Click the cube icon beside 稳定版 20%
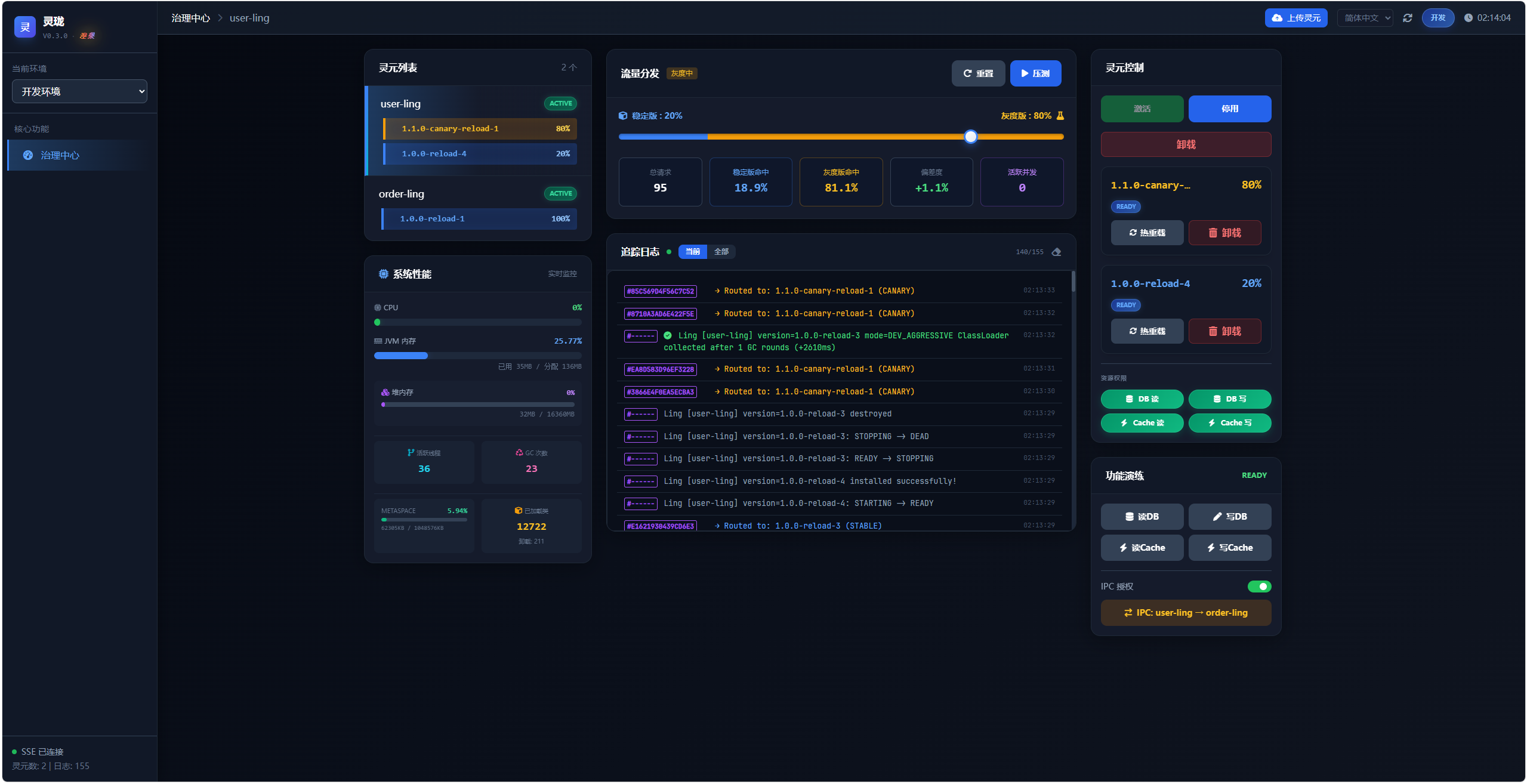This screenshot has width=1527, height=784. click(623, 116)
